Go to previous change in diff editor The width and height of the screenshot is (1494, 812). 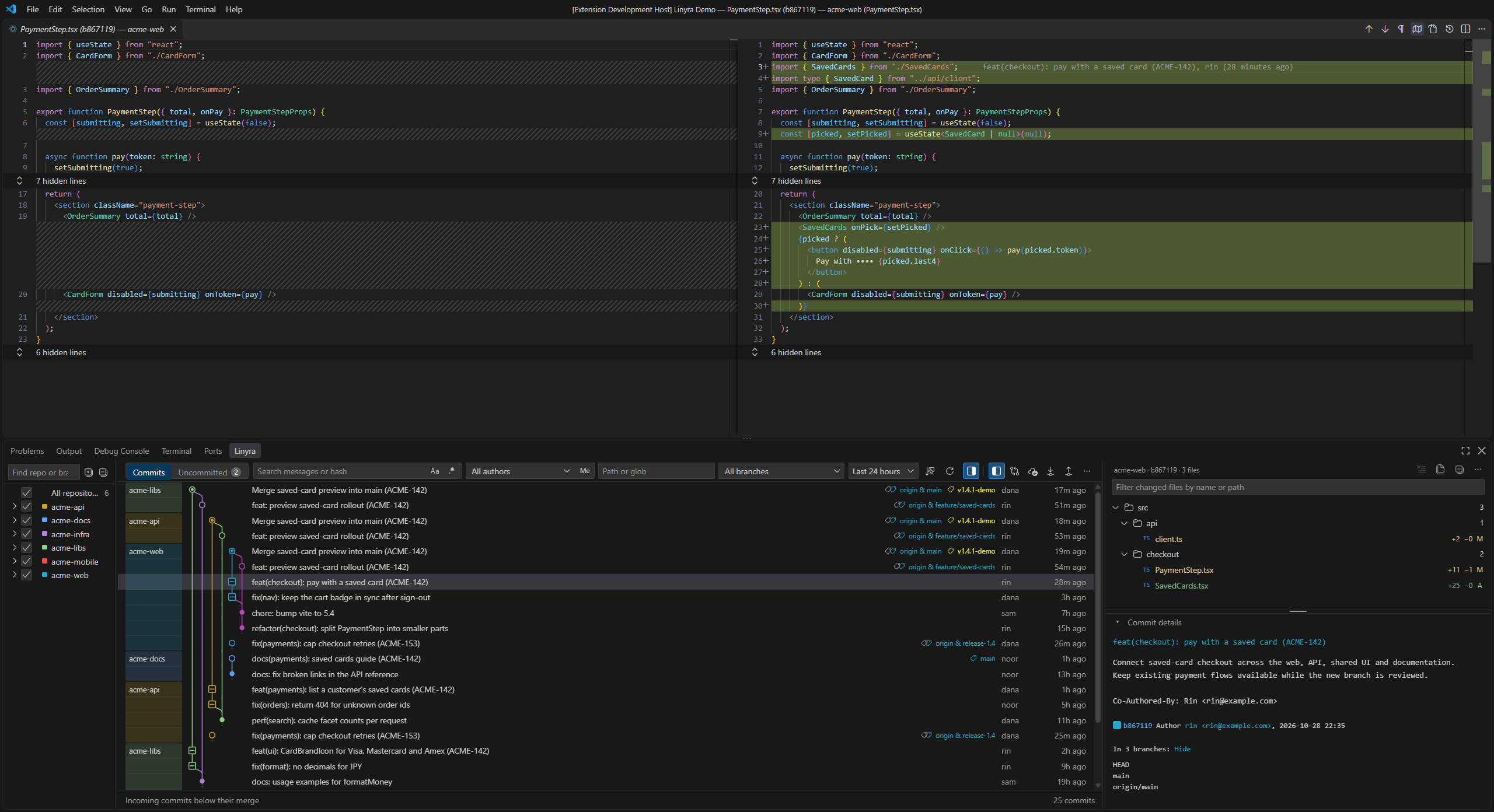coord(1369,29)
